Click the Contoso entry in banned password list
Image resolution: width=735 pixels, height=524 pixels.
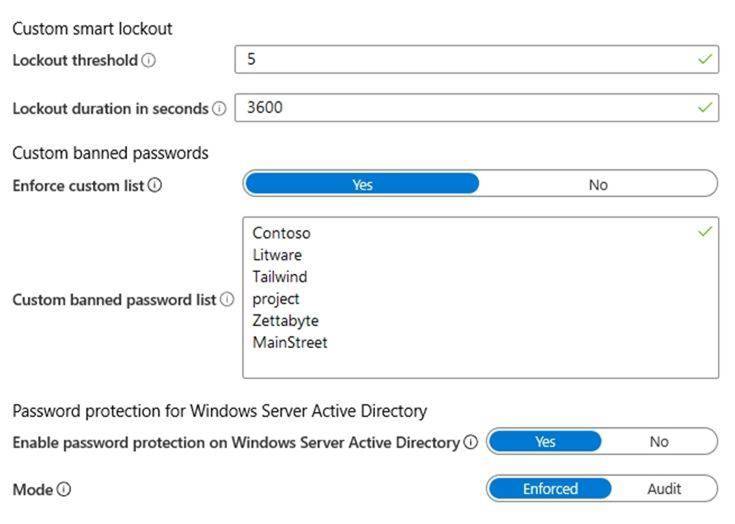[281, 233]
